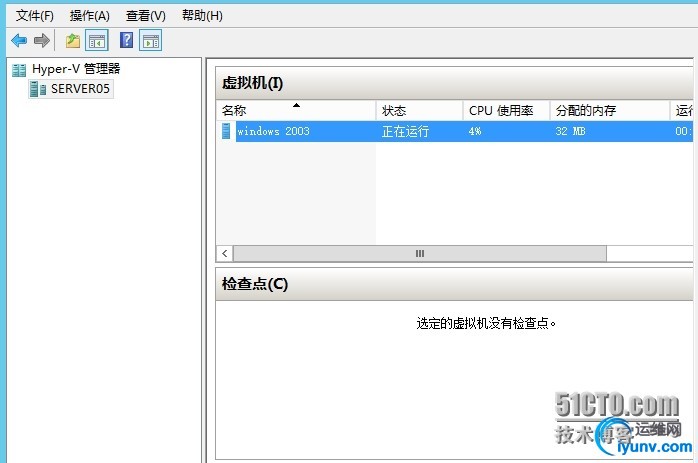Select the Hyper-V 管理器 tree node
Image resolution: width=698 pixels, height=463 pixels.
coord(76,69)
